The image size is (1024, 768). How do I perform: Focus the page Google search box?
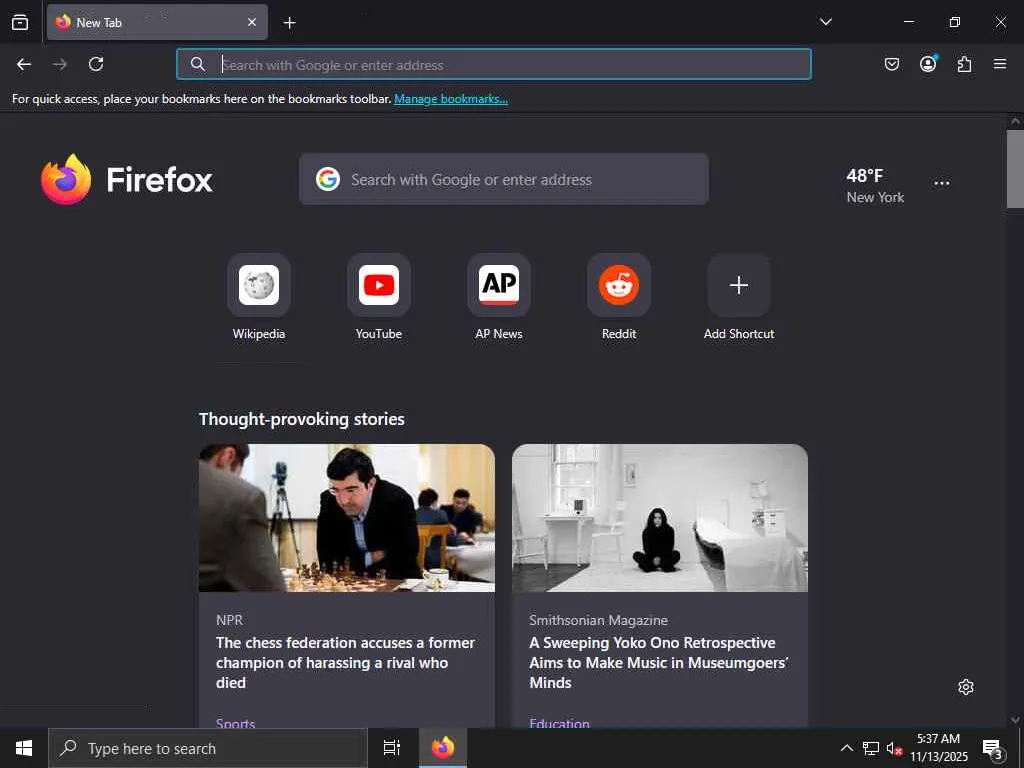pos(504,179)
